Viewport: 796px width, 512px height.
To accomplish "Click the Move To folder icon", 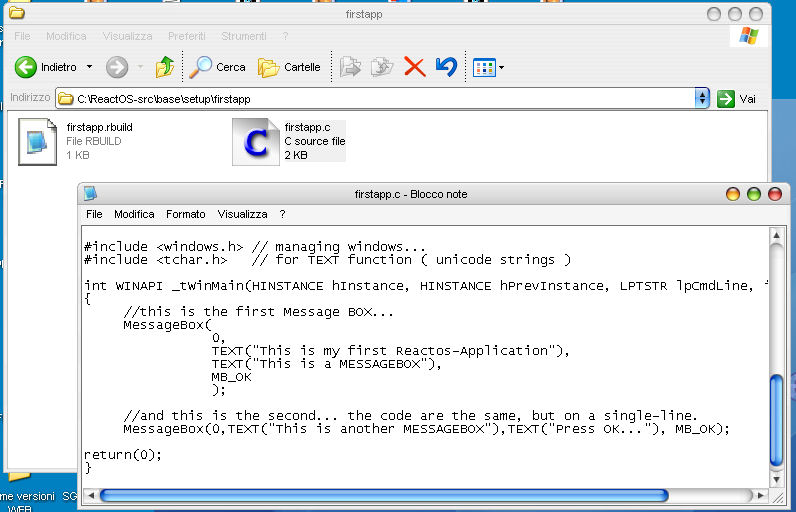I will tap(350, 67).
